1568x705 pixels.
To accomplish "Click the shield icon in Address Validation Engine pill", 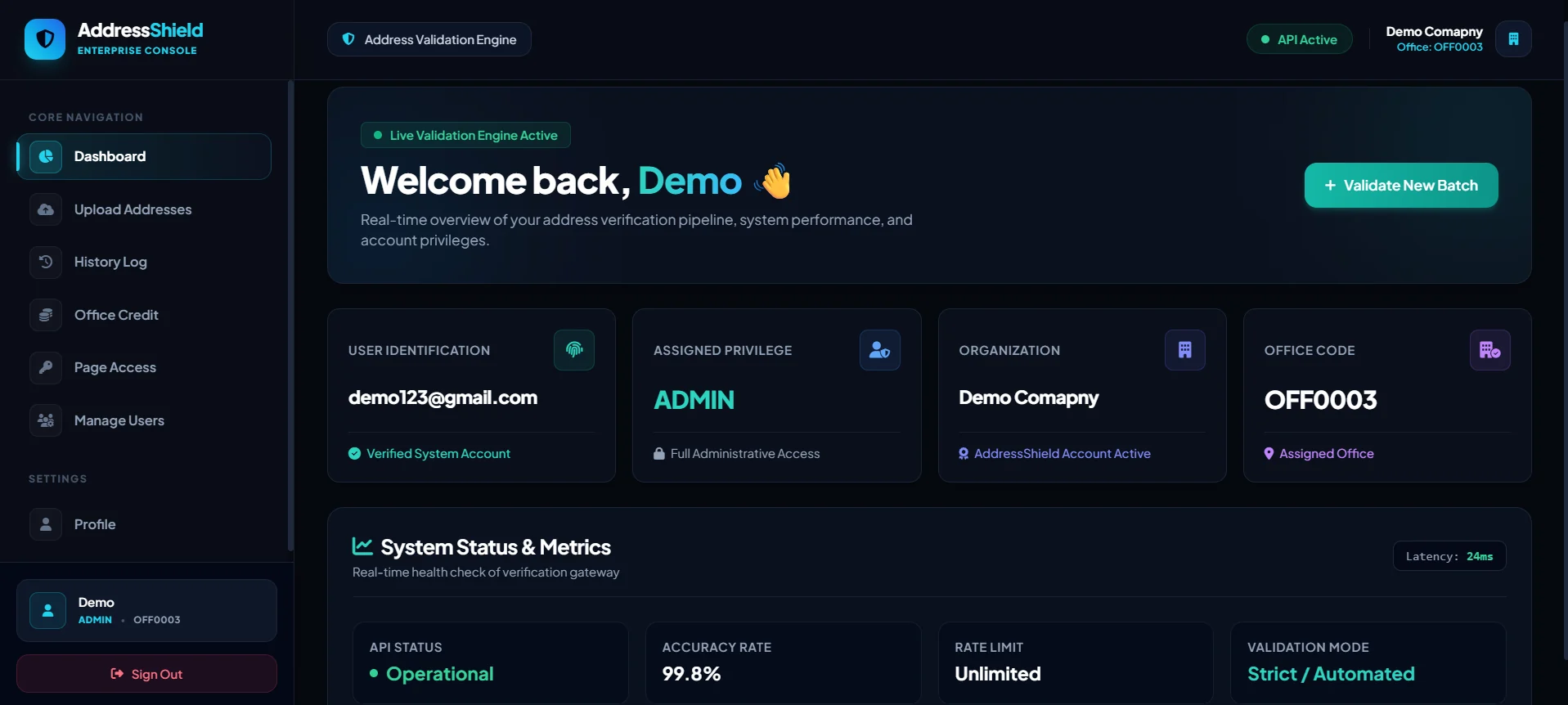I will 348,39.
